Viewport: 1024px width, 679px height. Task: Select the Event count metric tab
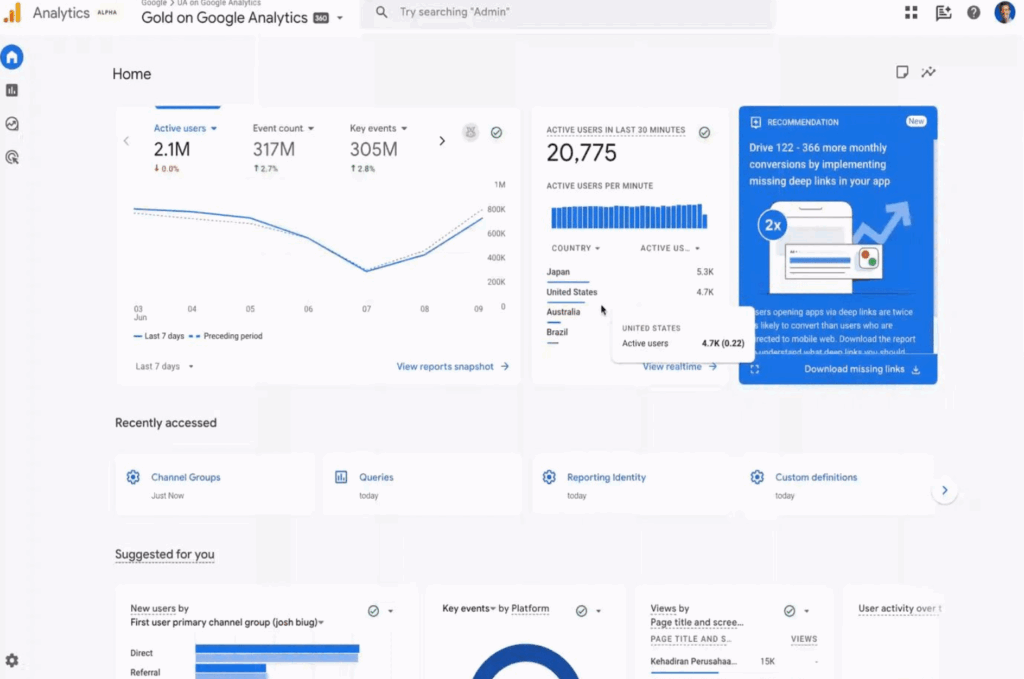[x=283, y=128]
